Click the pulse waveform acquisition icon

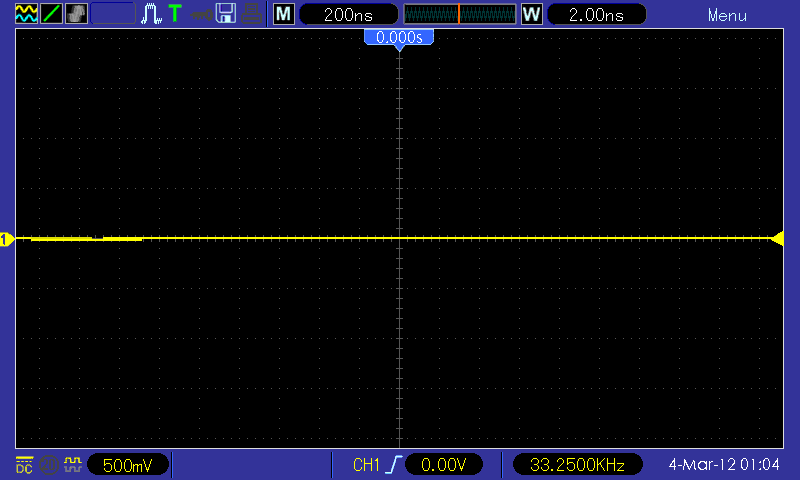click(152, 14)
